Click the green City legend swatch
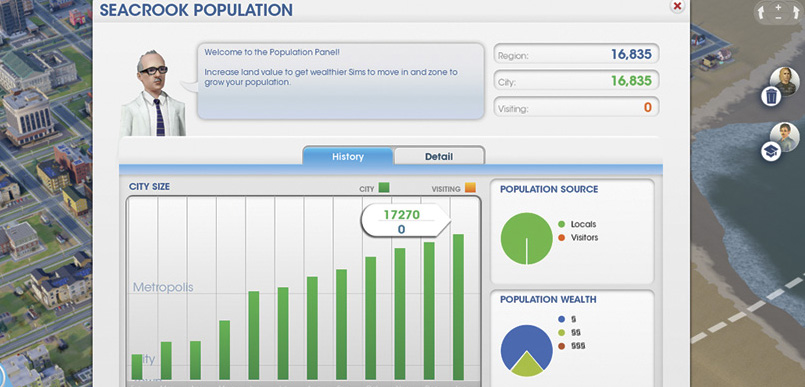This screenshot has width=805, height=387. click(384, 188)
